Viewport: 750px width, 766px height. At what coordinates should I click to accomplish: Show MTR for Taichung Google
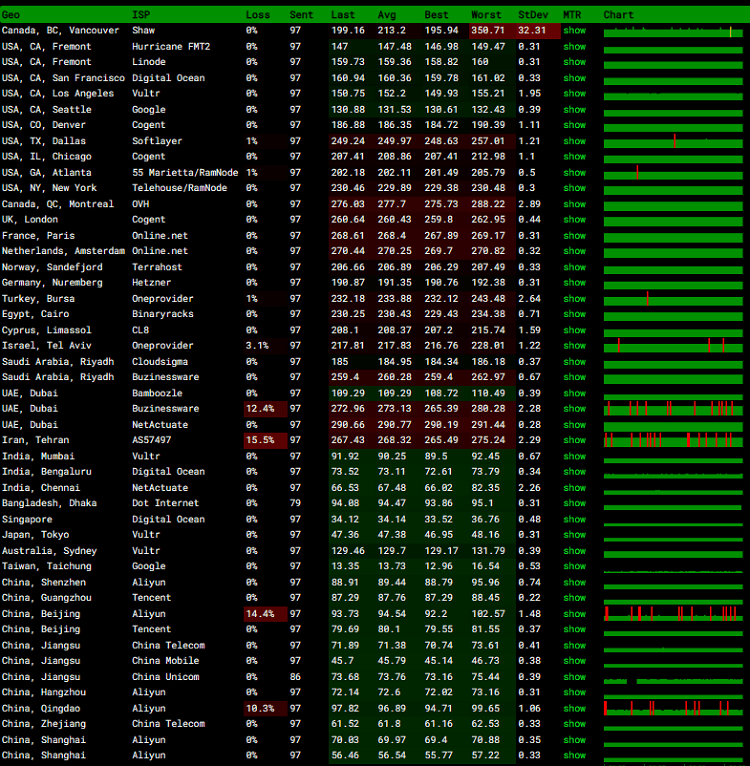pos(575,566)
